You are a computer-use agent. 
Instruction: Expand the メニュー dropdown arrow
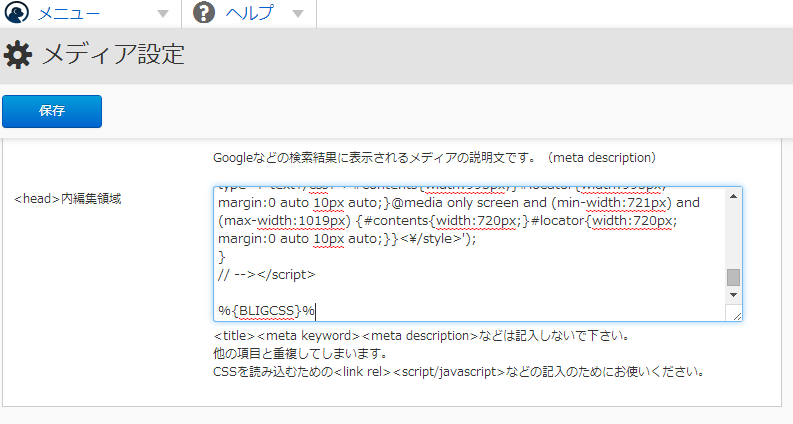pyautogui.click(x=163, y=14)
